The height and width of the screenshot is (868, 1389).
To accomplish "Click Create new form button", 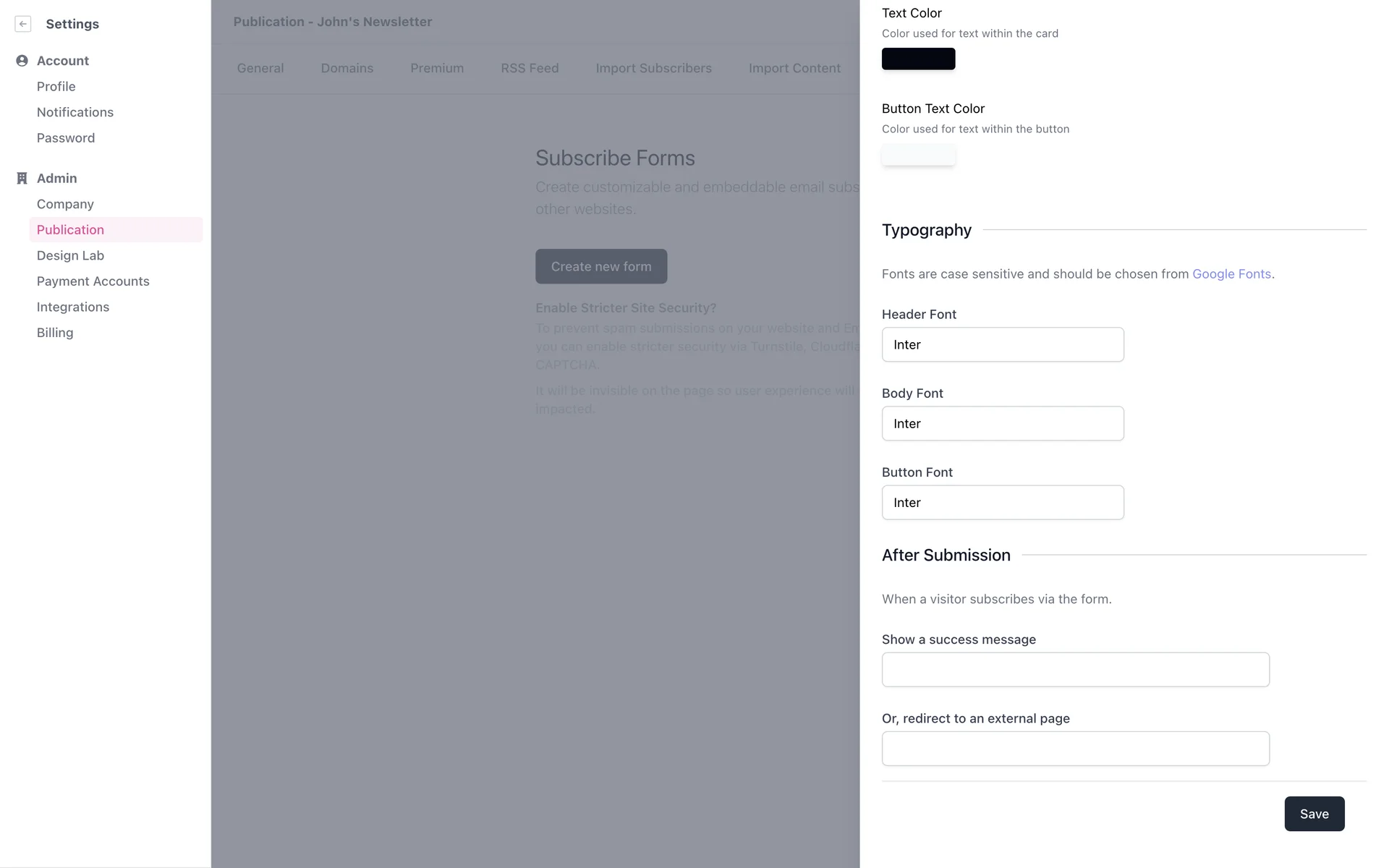I will [x=600, y=266].
